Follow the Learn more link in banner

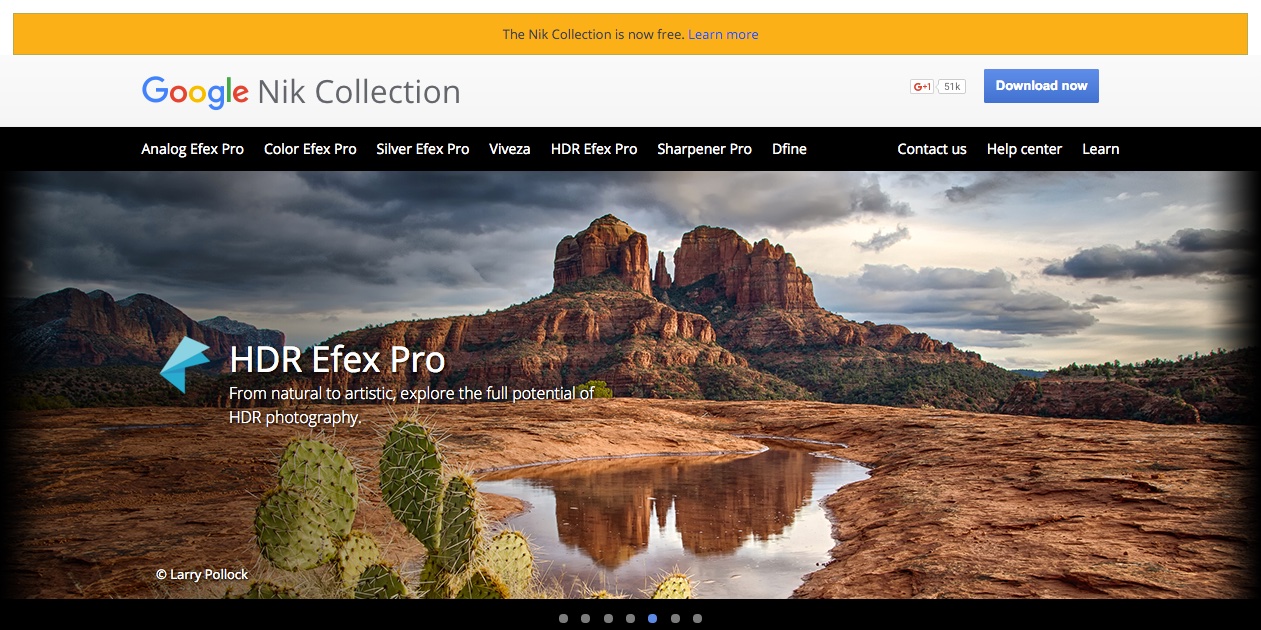(723, 34)
